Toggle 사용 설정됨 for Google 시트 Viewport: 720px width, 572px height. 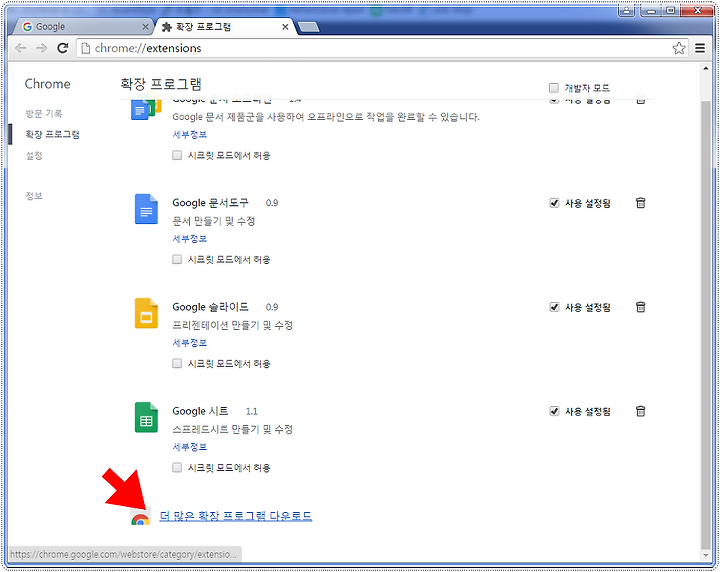point(554,411)
